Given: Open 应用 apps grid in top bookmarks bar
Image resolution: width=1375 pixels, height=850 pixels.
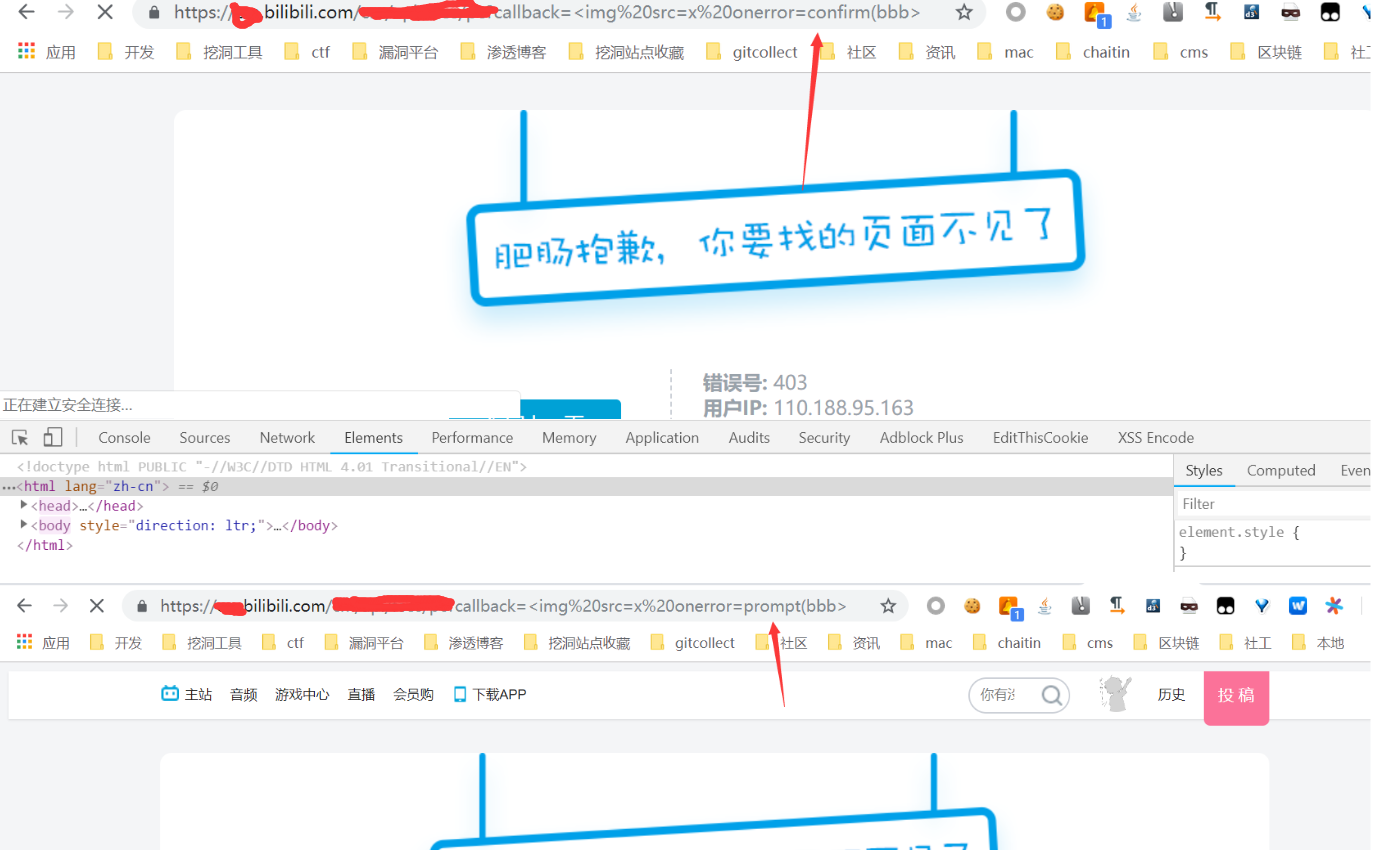Looking at the screenshot, I should click(x=47, y=52).
